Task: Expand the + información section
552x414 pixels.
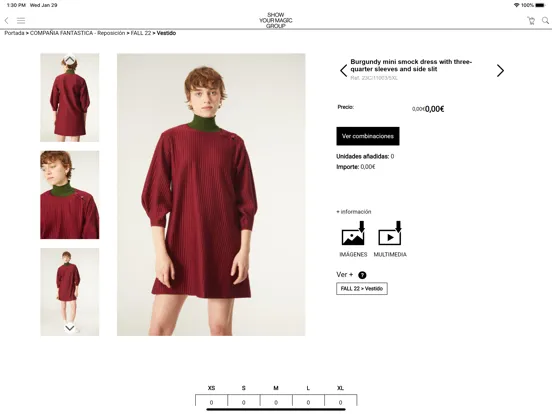Action: (x=353, y=212)
